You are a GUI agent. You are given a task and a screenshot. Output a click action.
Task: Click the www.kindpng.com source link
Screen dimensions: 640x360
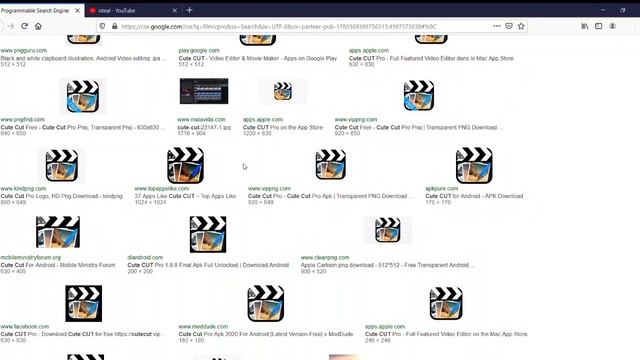pos(23,189)
